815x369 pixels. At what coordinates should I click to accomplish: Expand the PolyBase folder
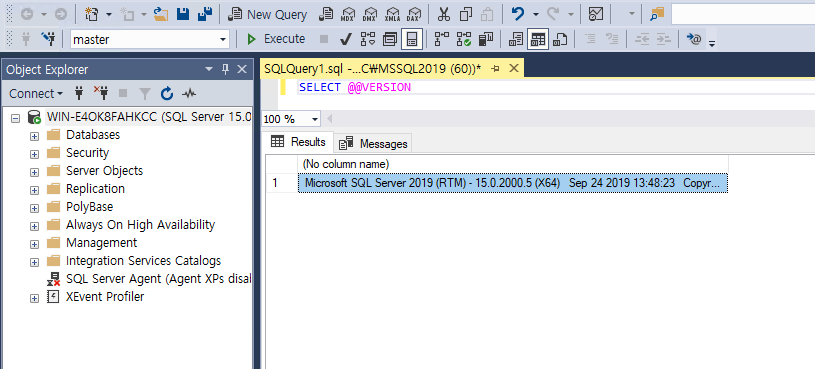coord(34,208)
